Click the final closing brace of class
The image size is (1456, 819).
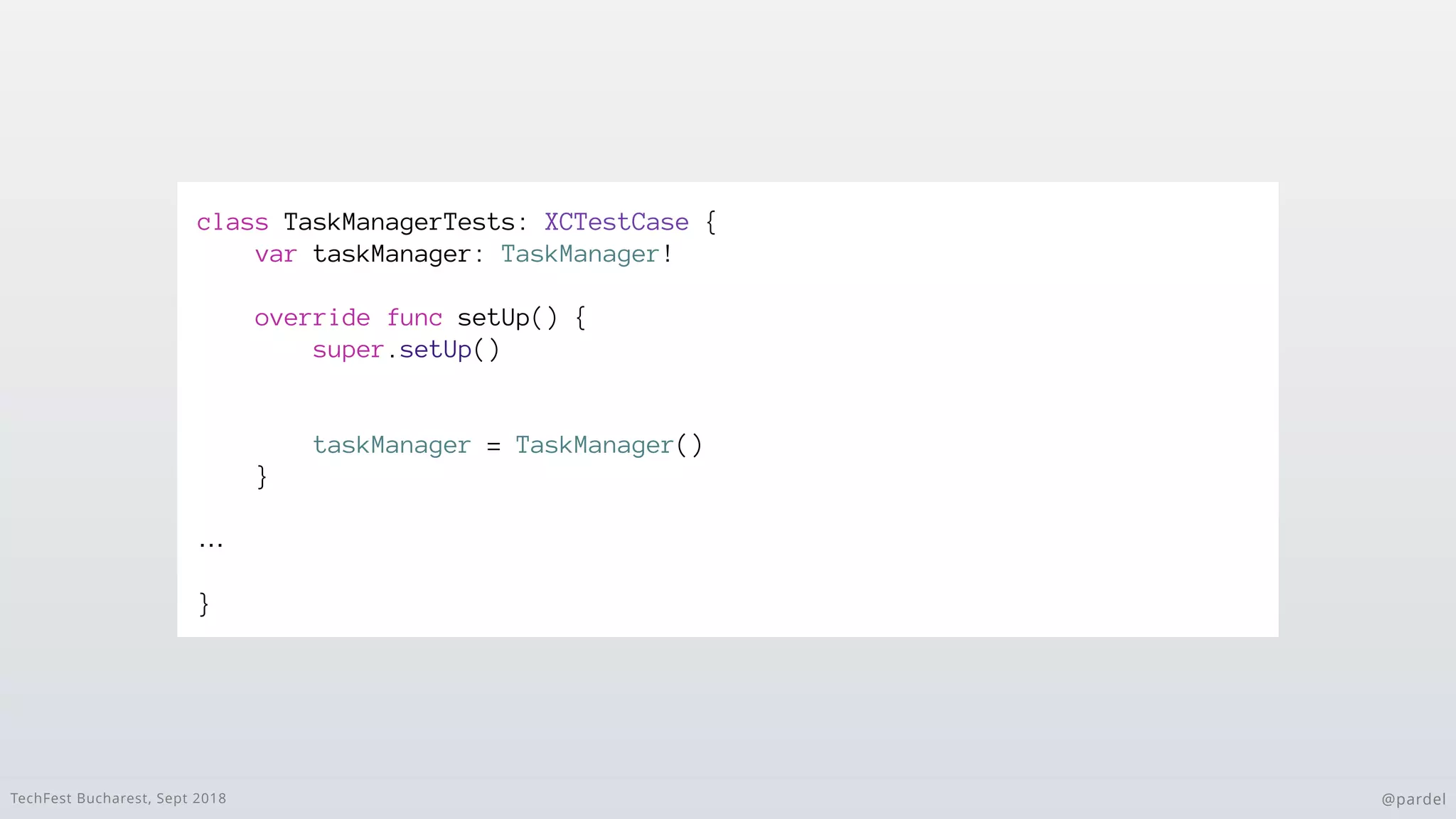204,604
